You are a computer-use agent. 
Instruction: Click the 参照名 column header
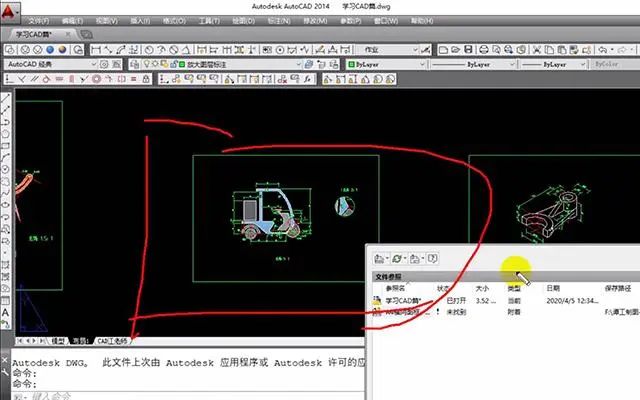pyautogui.click(x=396, y=288)
